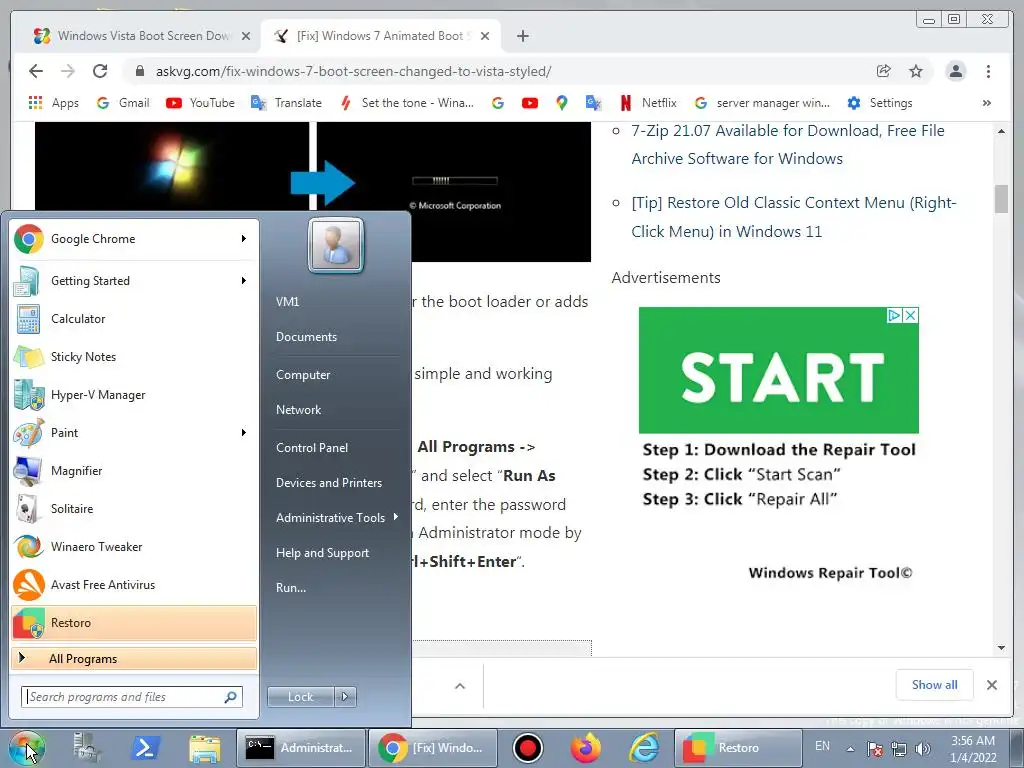Click the Windows Start orb
1024x768 pixels.
point(27,748)
